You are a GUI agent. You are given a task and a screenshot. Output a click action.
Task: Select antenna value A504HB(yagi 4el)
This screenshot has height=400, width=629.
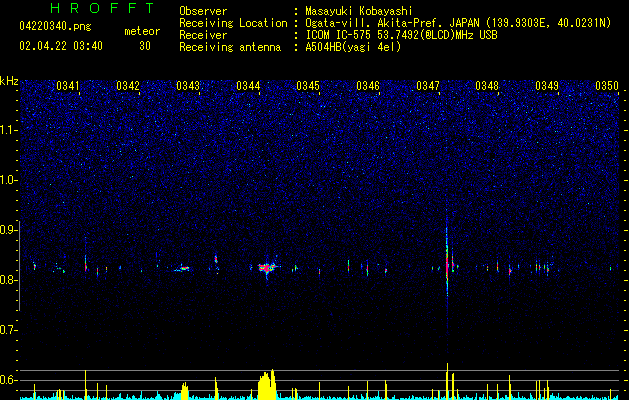(x=353, y=47)
